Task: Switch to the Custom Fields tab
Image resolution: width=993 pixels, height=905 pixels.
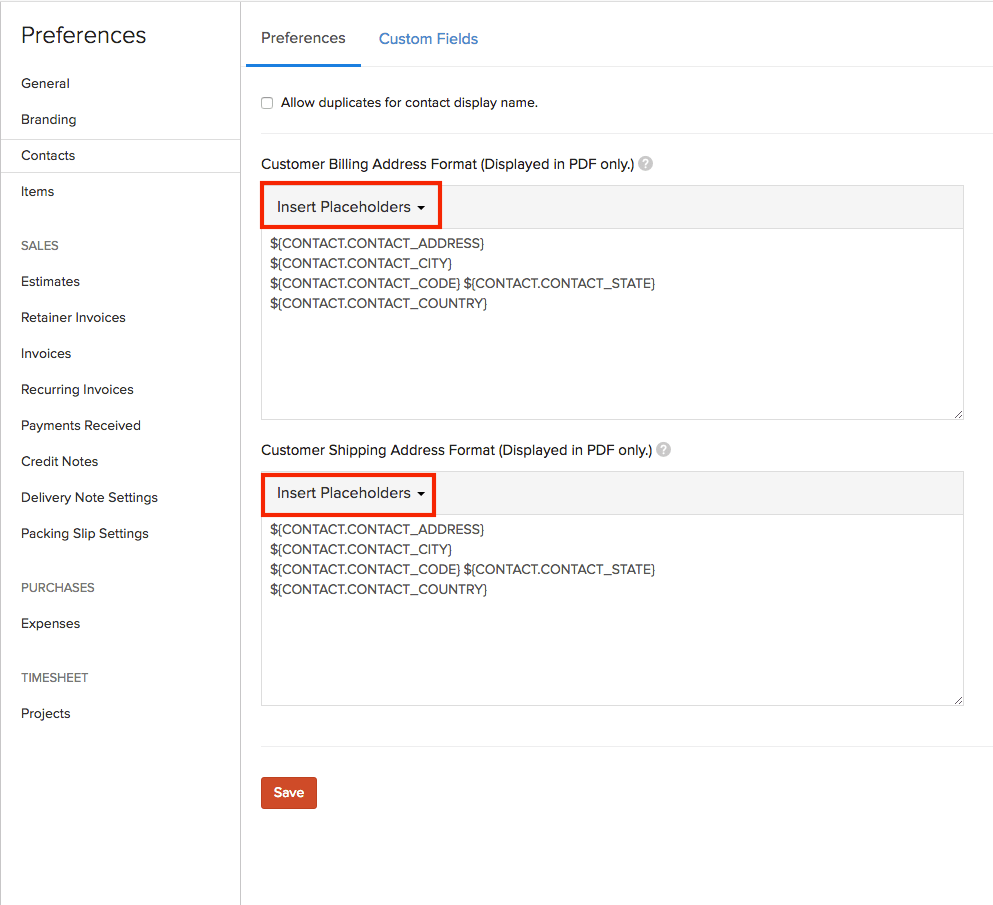Action: tap(428, 39)
